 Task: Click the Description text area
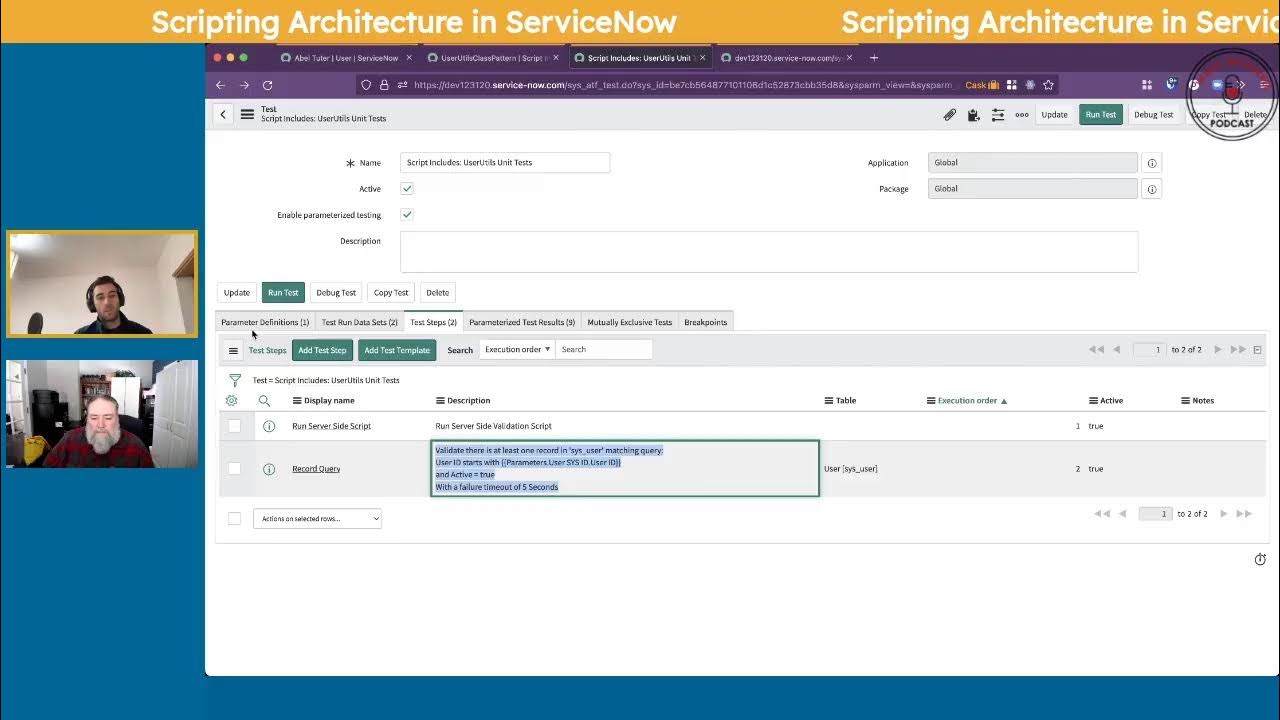[769, 252]
